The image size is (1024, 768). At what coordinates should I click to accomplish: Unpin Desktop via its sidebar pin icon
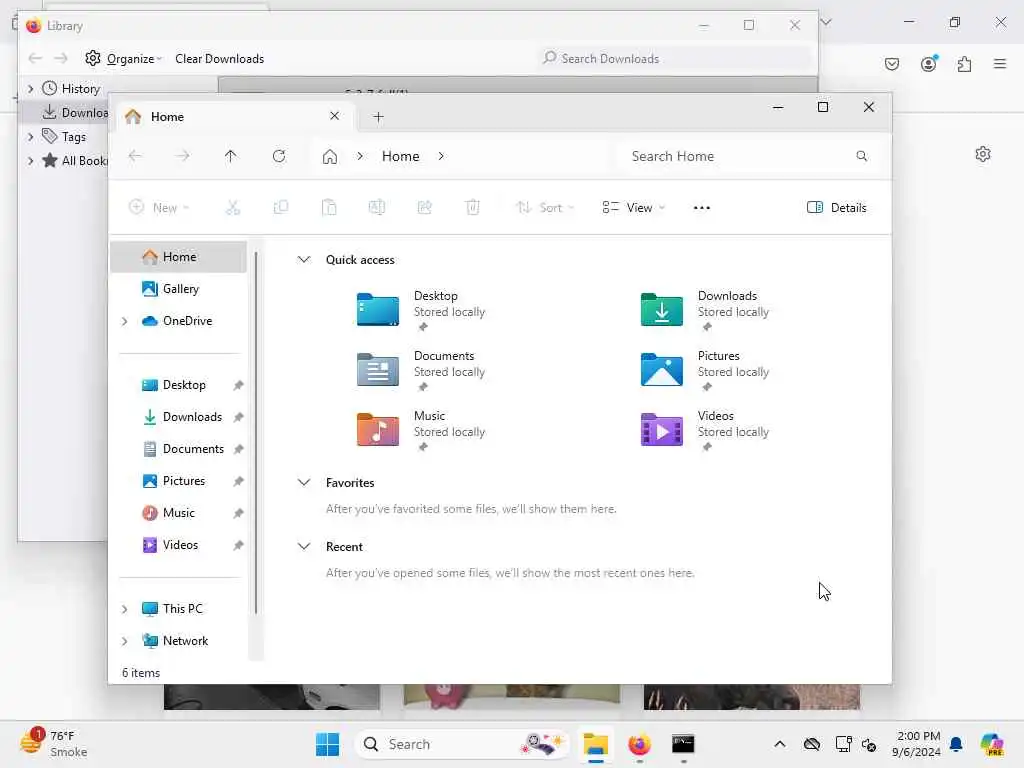238,385
